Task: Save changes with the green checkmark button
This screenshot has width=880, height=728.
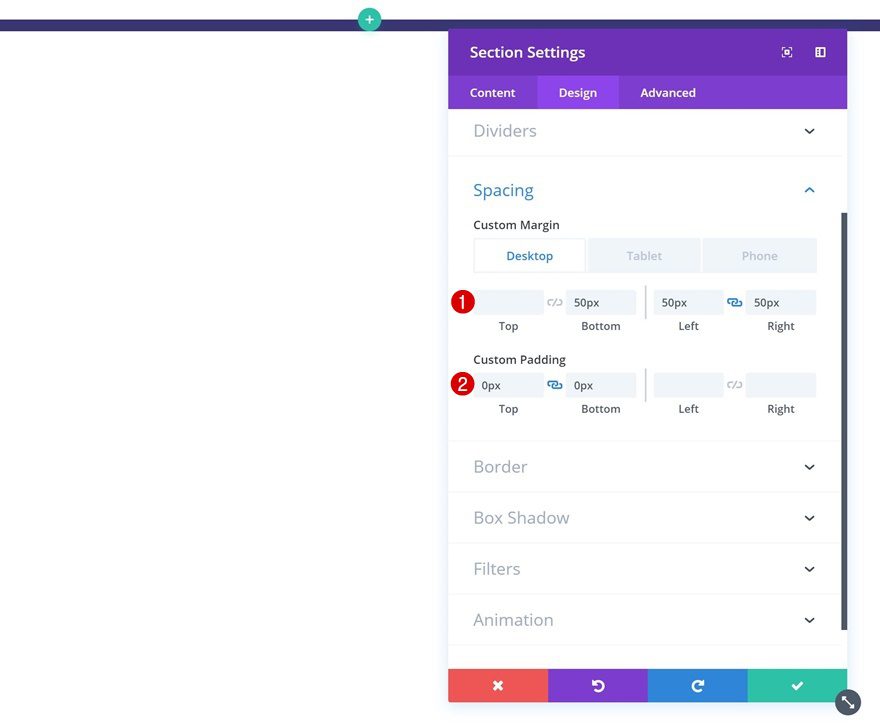Action: click(796, 685)
